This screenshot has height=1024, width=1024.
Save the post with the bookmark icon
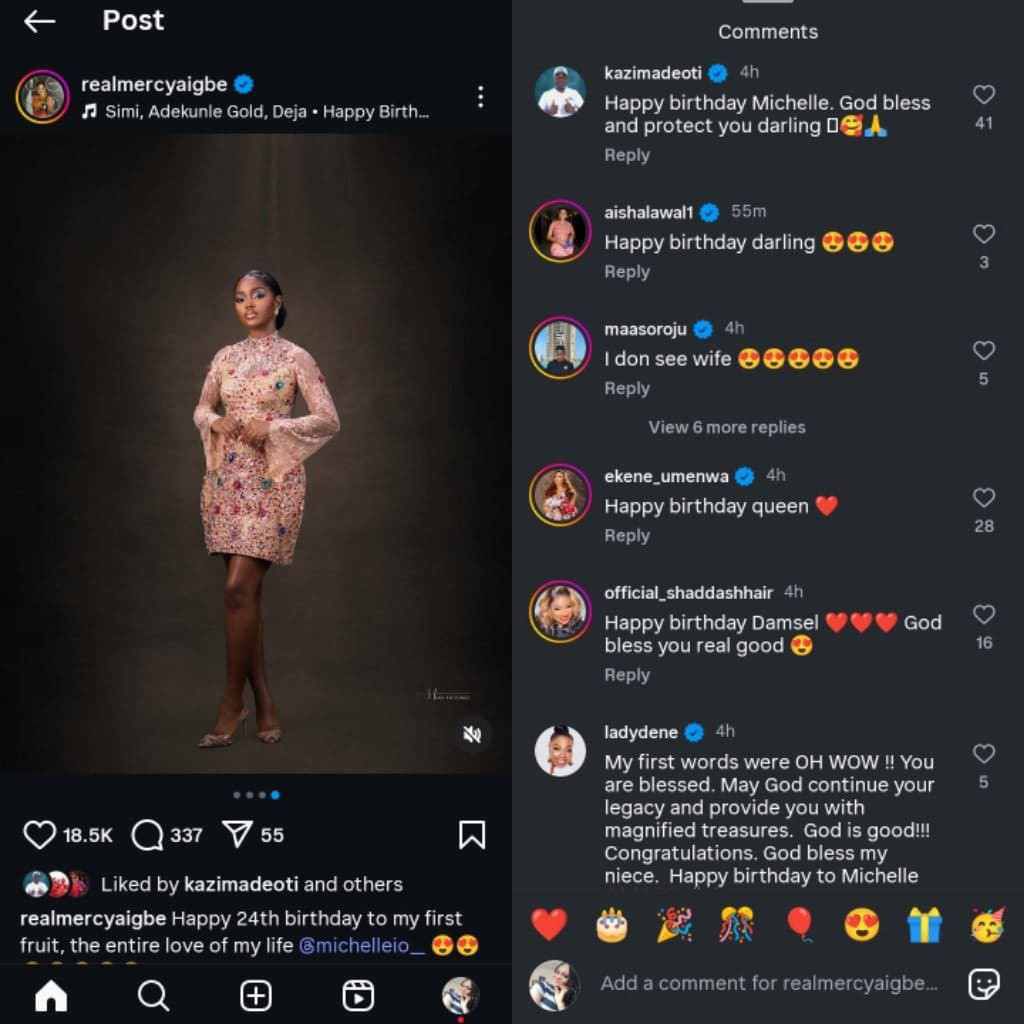tap(472, 835)
